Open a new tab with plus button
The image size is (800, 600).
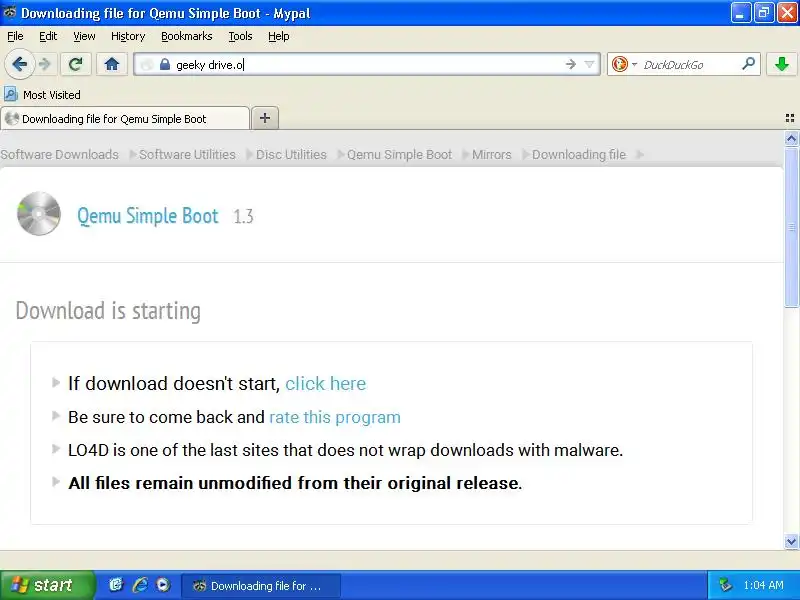265,118
